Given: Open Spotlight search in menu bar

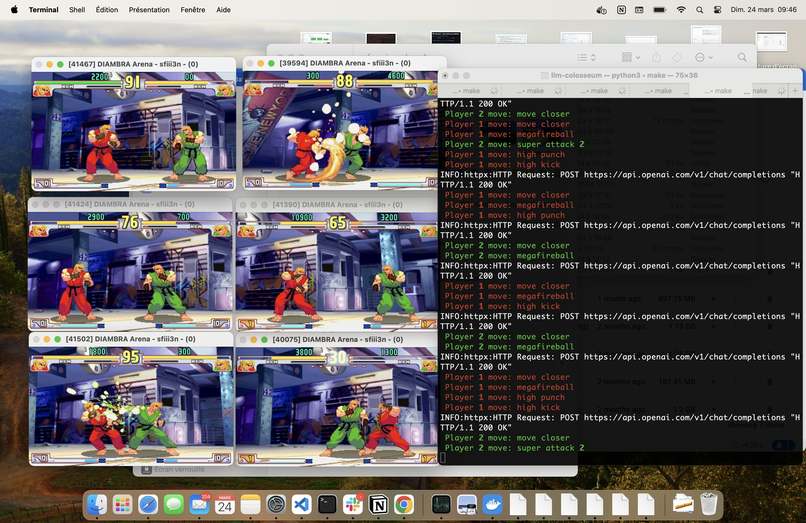Looking at the screenshot, I should tap(700, 9).
